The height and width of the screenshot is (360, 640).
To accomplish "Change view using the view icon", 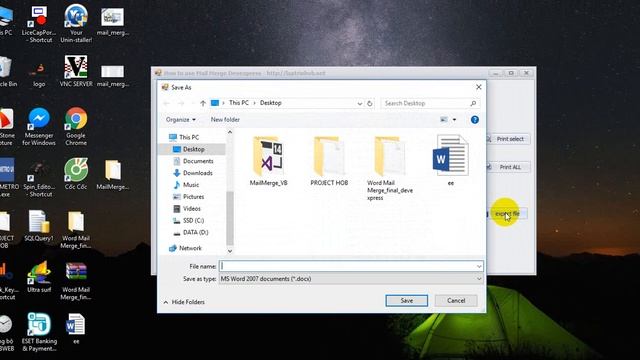I will (444, 120).
